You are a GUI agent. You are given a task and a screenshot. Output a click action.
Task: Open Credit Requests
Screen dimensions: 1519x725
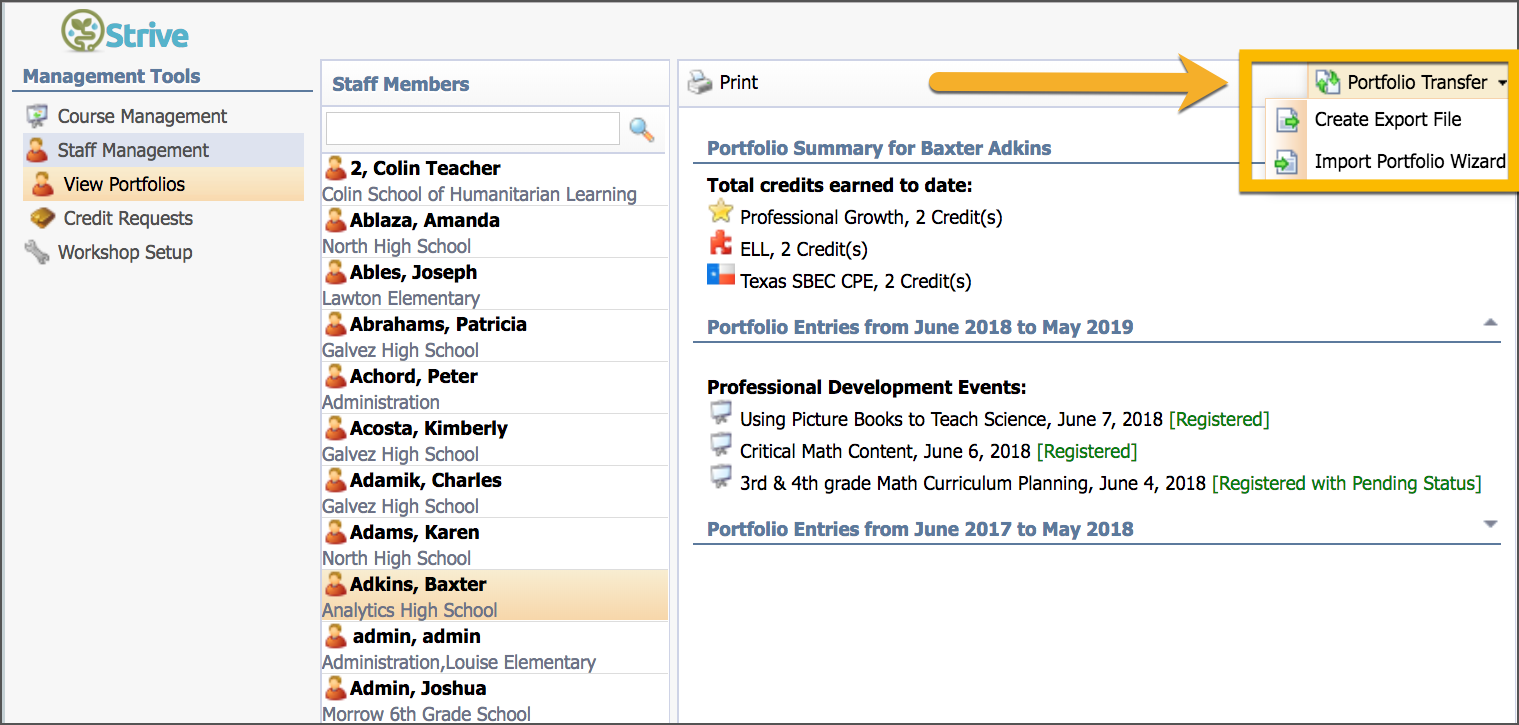click(x=128, y=218)
